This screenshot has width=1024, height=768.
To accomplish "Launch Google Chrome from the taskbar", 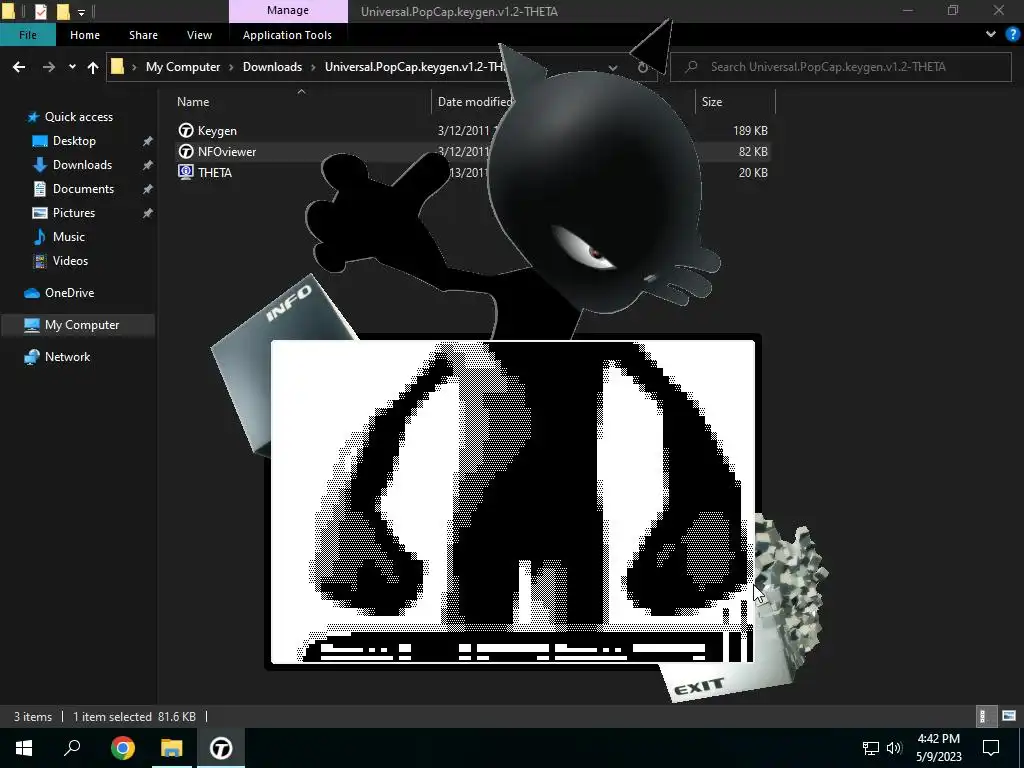I will click(122, 748).
